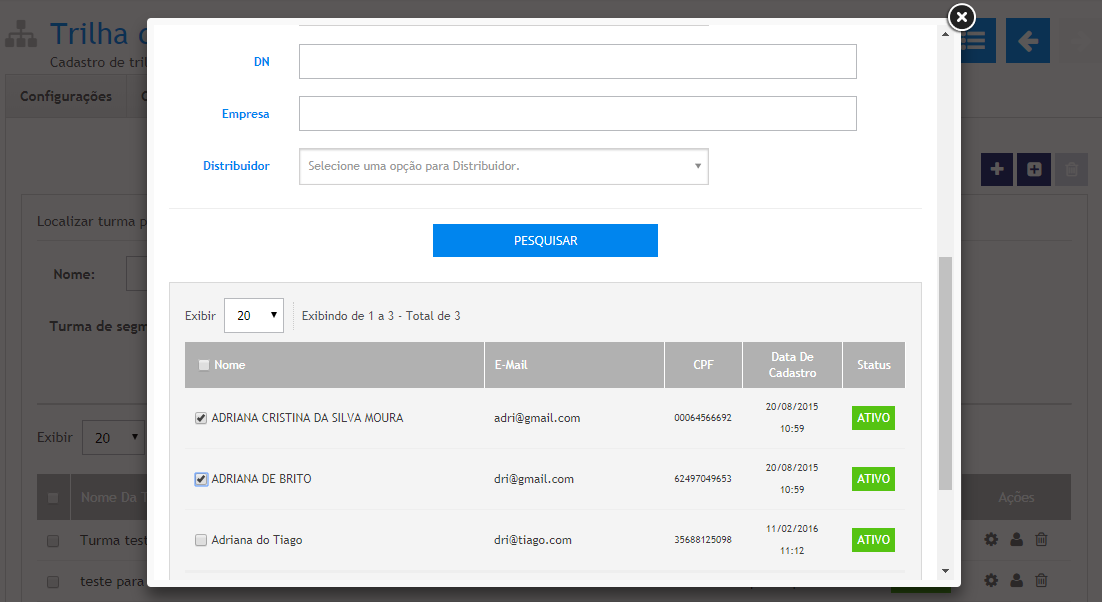Click the dark plus add icon
This screenshot has height=602, width=1102.
pyautogui.click(x=996, y=170)
